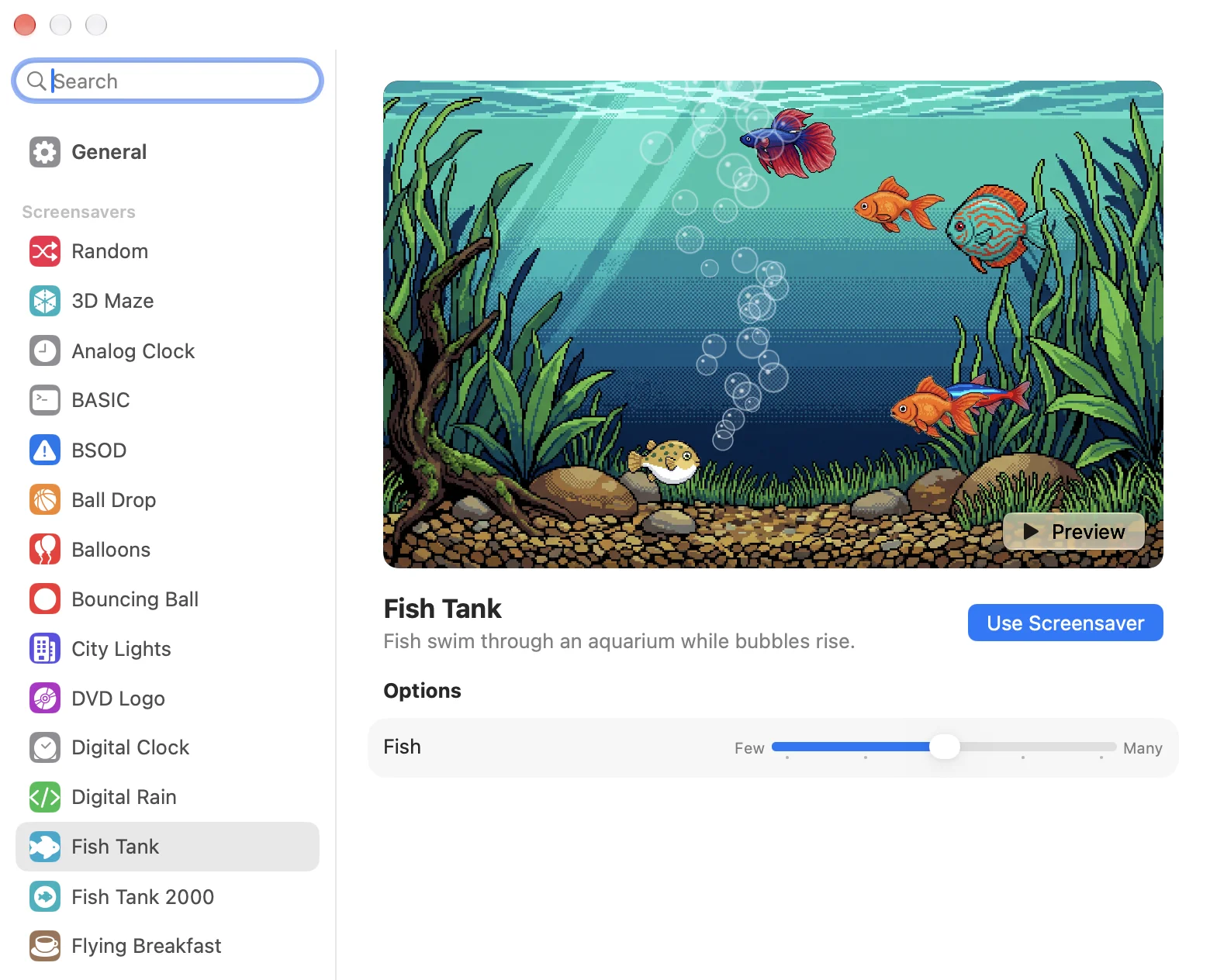
Task: Click the Digital Clock icon
Action: (x=45, y=747)
